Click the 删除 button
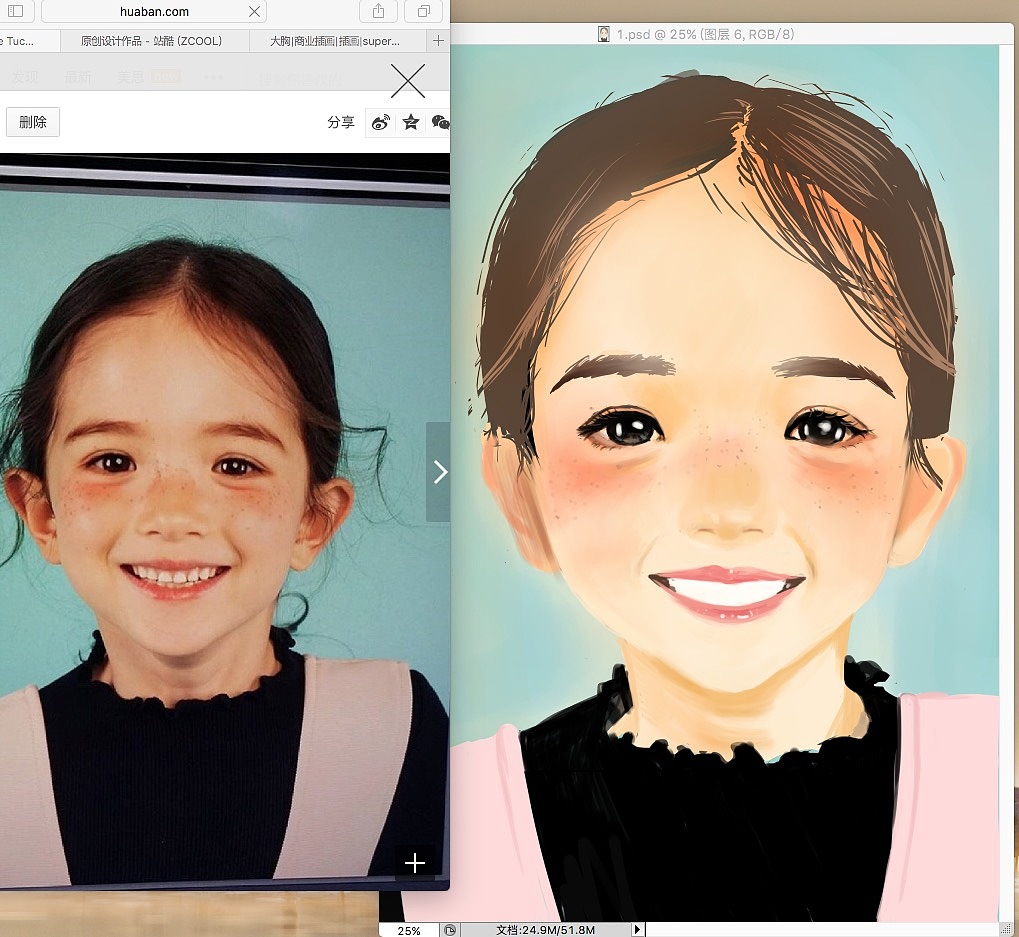The width and height of the screenshot is (1019, 937). coord(33,122)
